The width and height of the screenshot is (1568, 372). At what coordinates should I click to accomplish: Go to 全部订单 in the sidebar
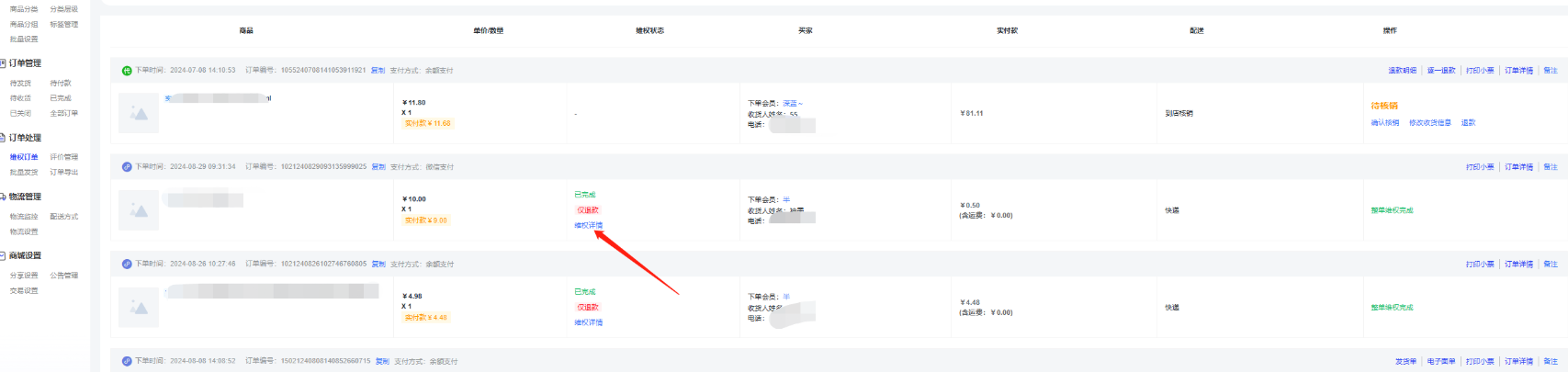63,113
